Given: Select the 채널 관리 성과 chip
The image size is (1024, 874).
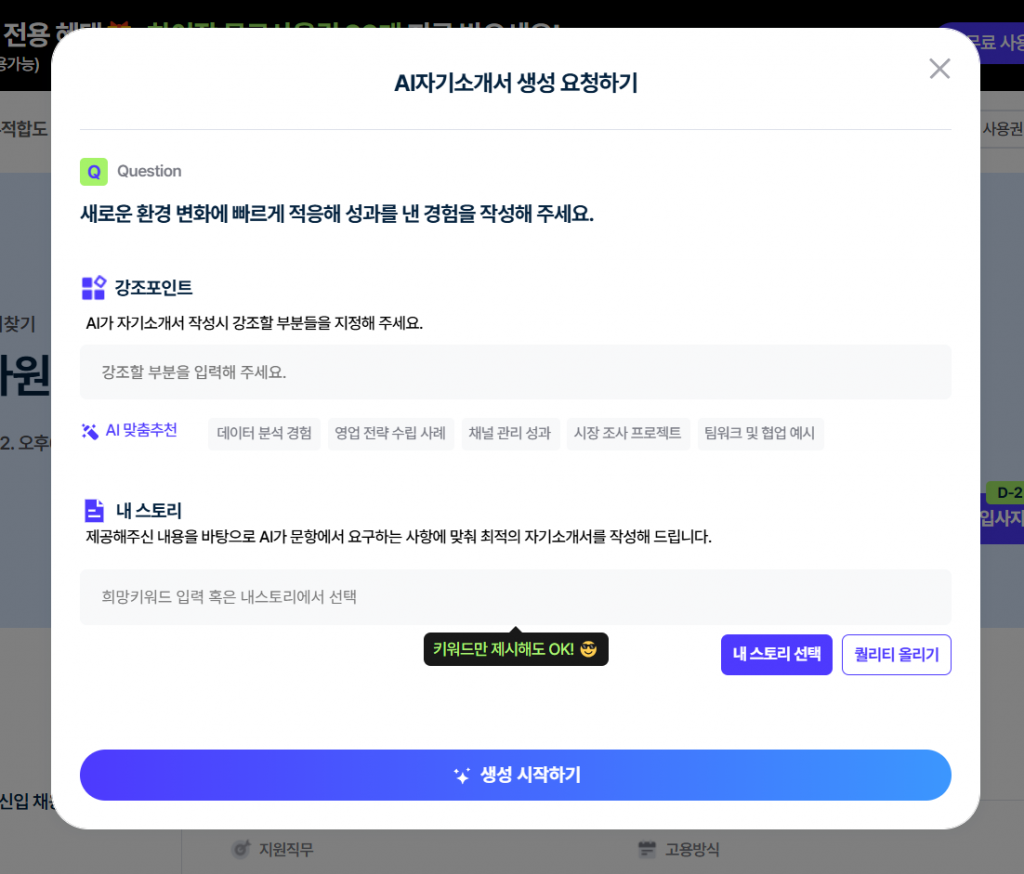Looking at the screenshot, I should pyautogui.click(x=510, y=434).
